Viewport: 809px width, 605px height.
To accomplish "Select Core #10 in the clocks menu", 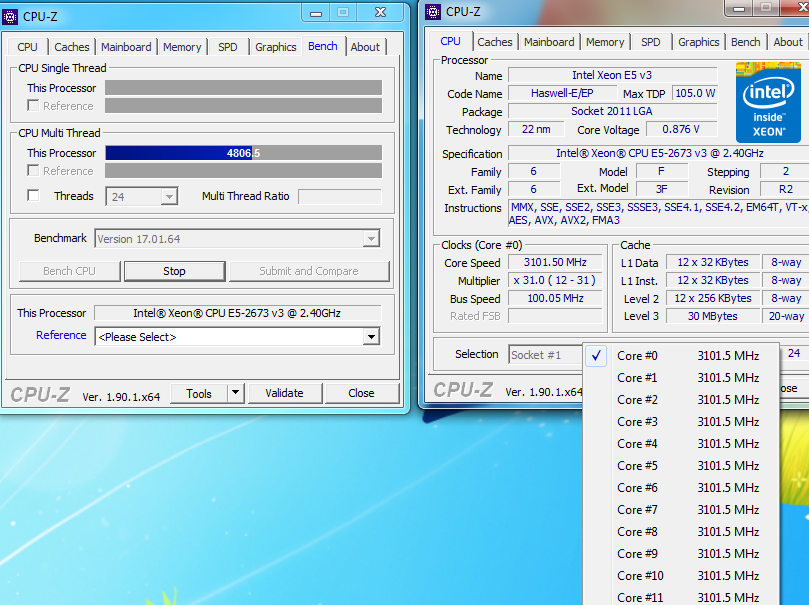I will [681, 576].
